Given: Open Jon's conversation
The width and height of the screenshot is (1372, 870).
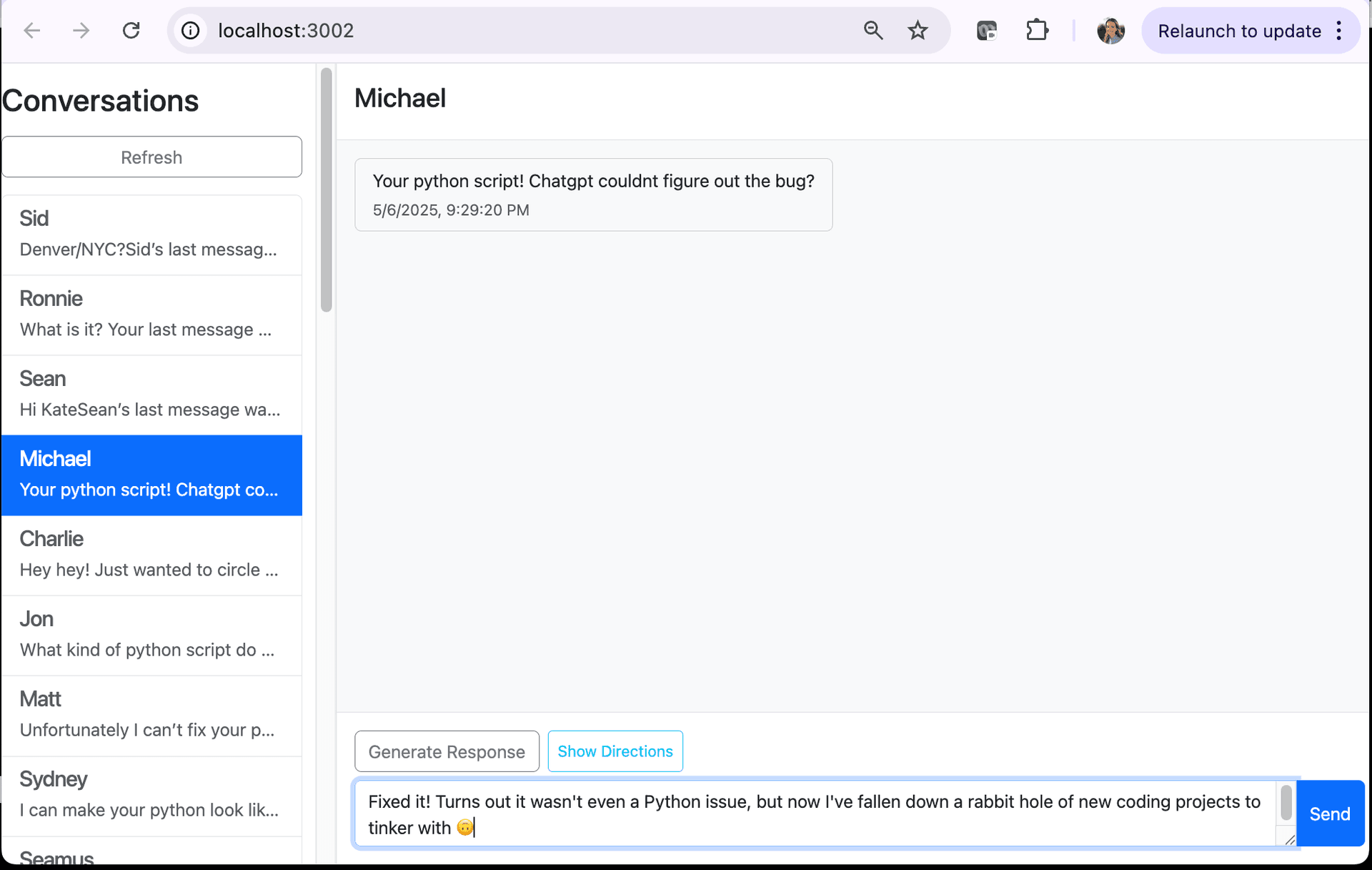Looking at the screenshot, I should click(151, 635).
